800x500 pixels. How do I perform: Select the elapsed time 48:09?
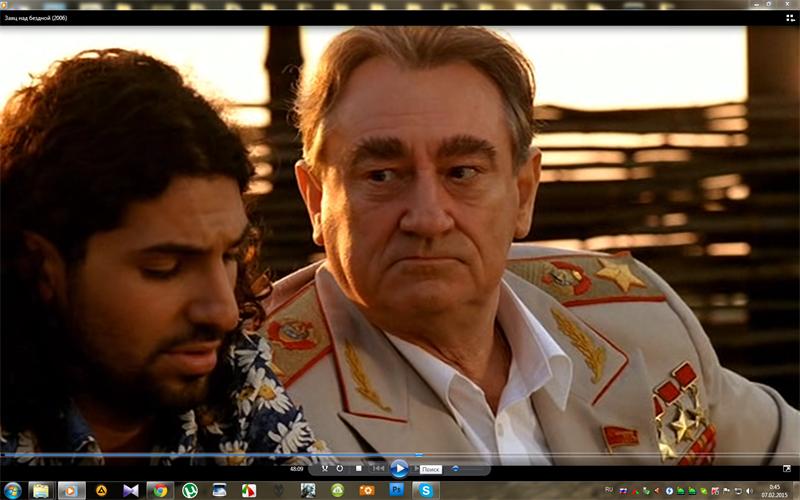296,468
